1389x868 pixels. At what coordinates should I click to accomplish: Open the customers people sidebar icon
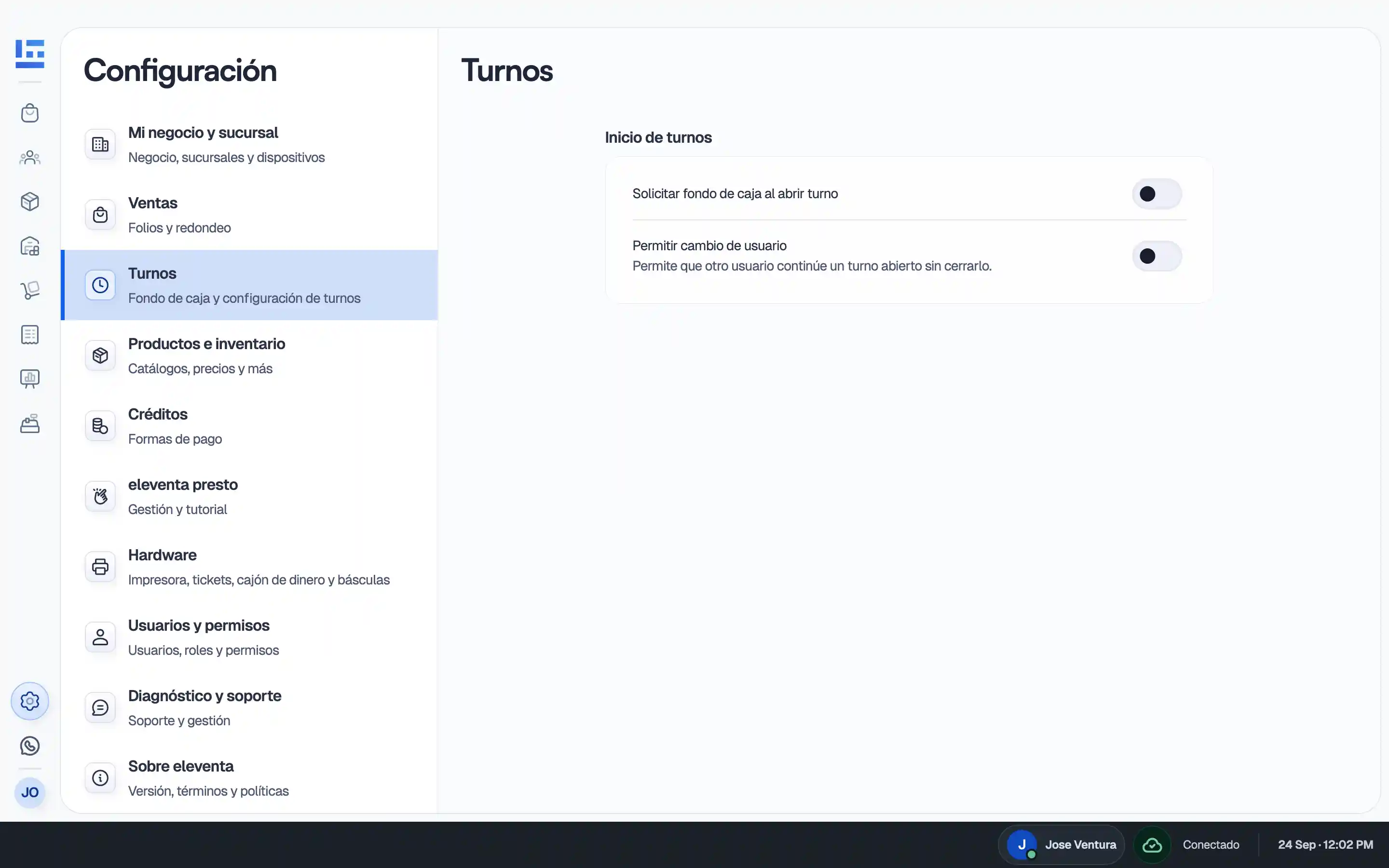30,157
